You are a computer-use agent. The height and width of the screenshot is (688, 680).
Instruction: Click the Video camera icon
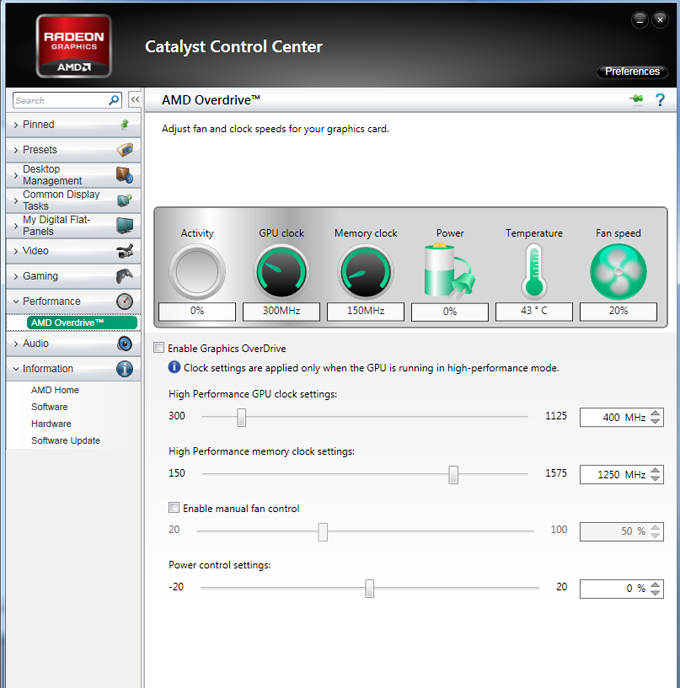(125, 251)
